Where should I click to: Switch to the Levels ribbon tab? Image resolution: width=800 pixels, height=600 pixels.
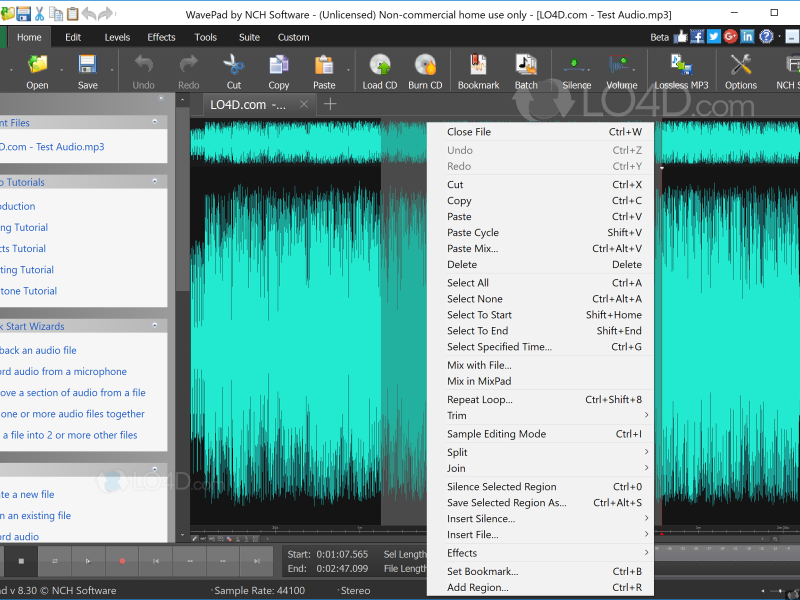coord(117,37)
